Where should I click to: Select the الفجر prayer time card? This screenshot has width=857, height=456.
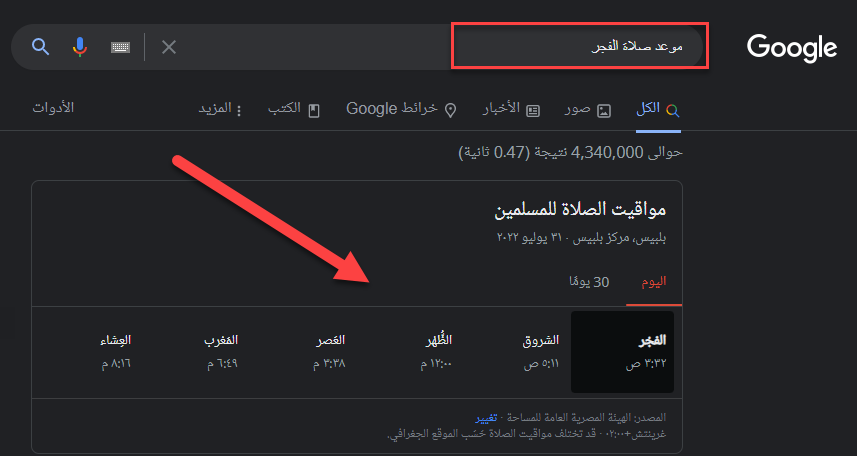click(622, 352)
